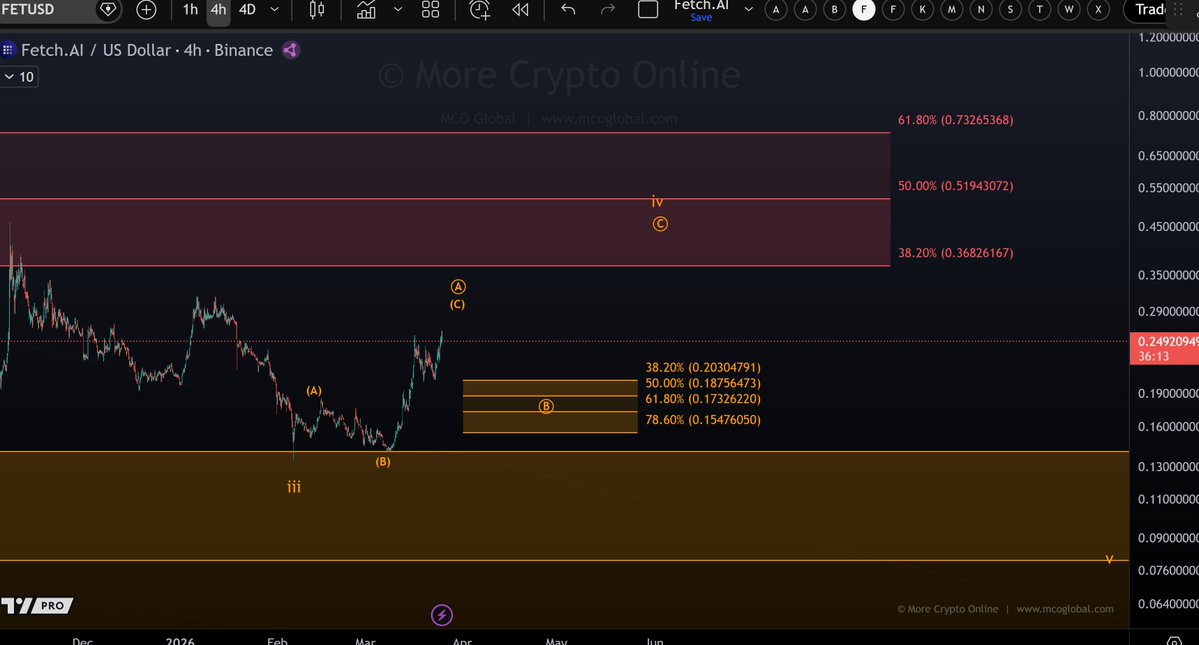
Task: Expand the timeframe dropdown chevron
Action: point(275,10)
